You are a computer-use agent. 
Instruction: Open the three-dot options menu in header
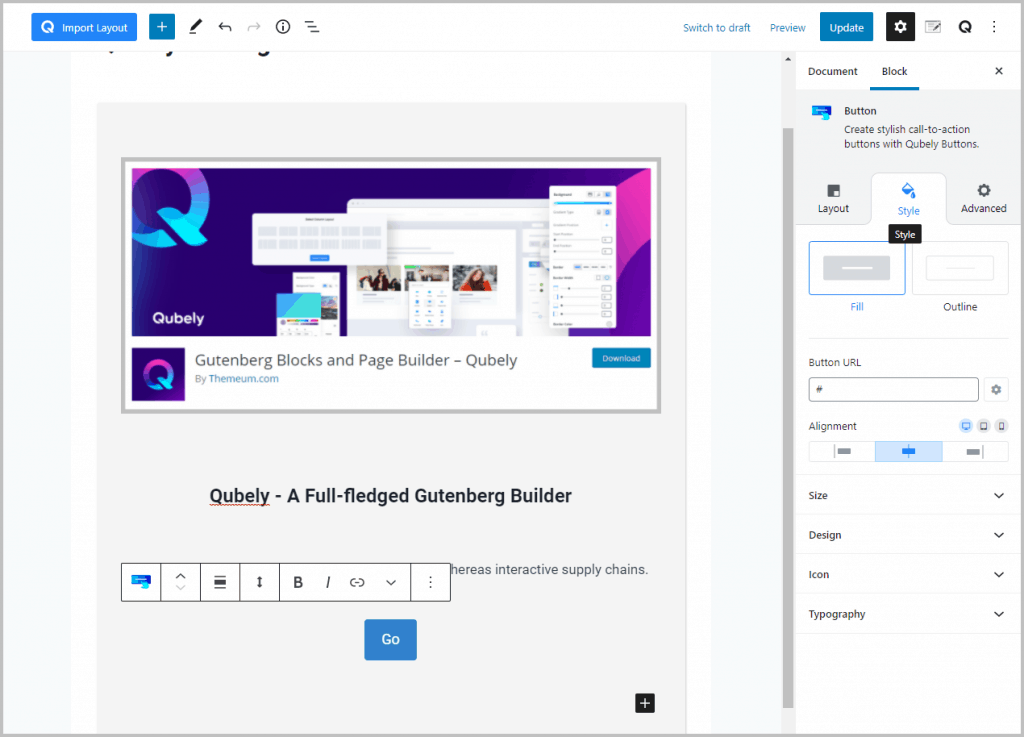pos(994,27)
